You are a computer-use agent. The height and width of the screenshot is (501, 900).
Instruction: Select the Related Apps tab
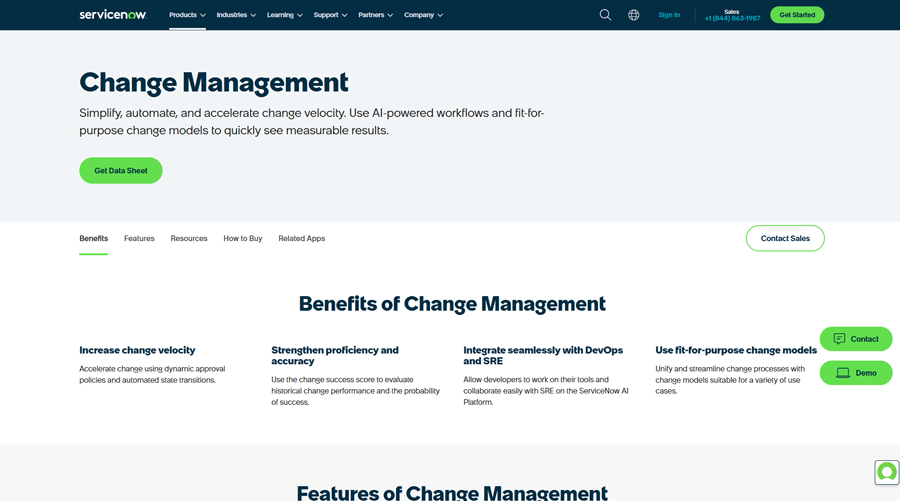click(301, 238)
